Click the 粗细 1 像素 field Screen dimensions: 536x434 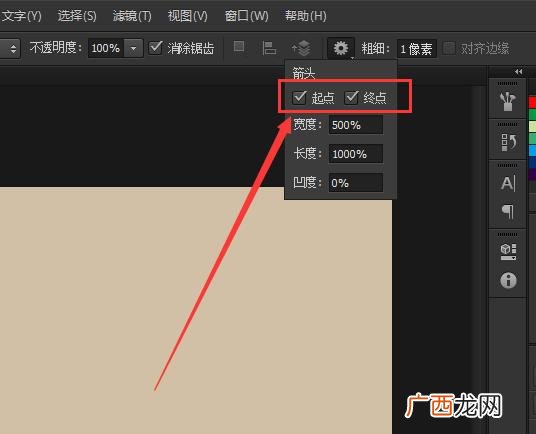pyautogui.click(x=417, y=49)
